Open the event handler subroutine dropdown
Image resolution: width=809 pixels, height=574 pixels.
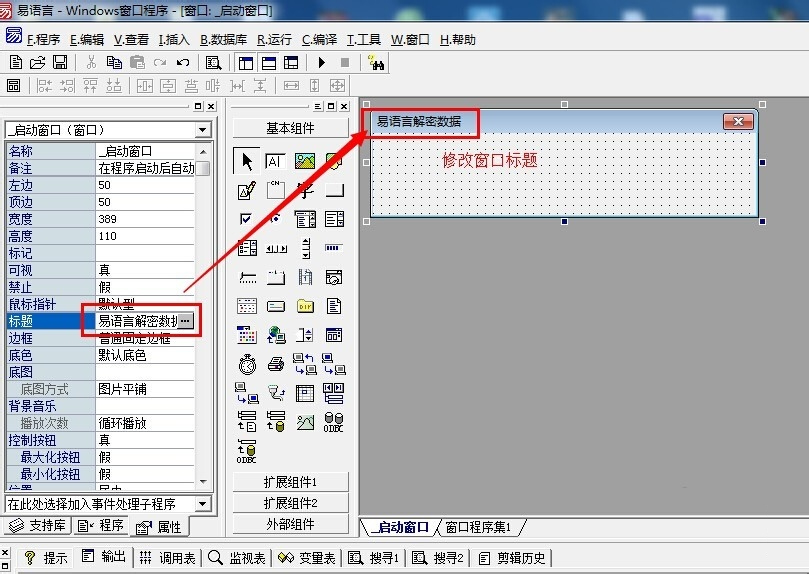[x=203, y=503]
